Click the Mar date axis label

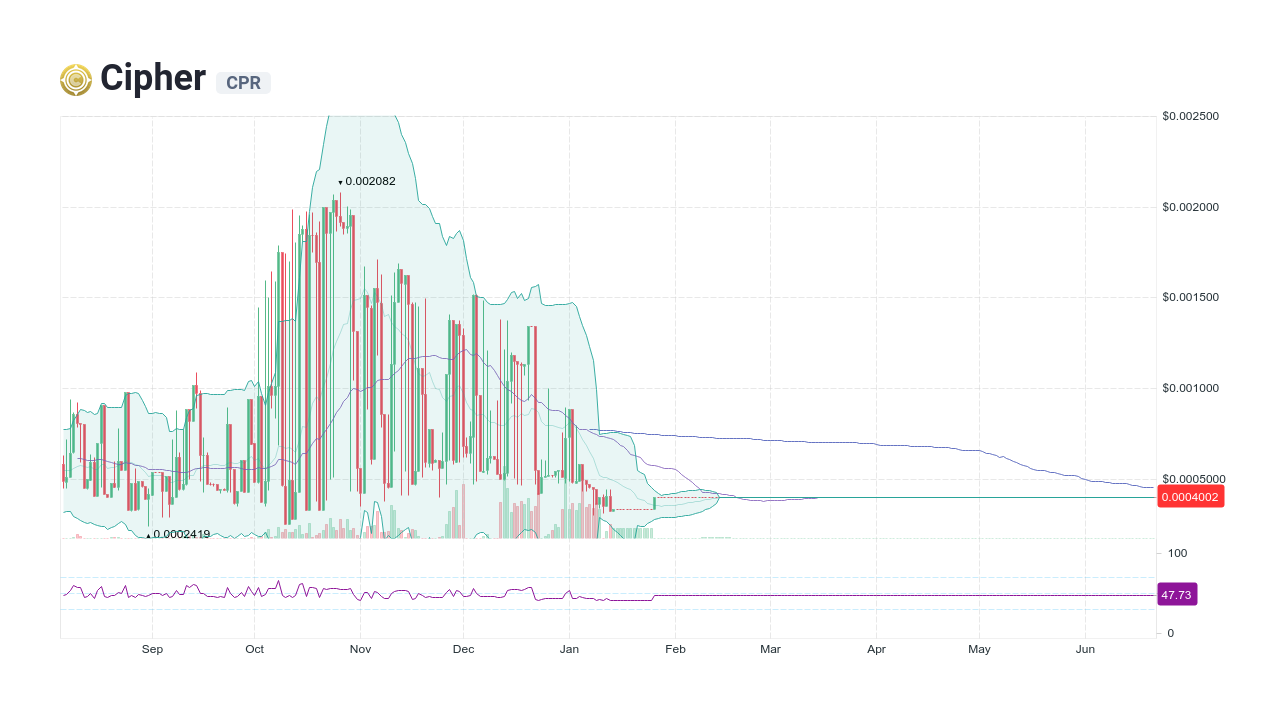[770, 649]
